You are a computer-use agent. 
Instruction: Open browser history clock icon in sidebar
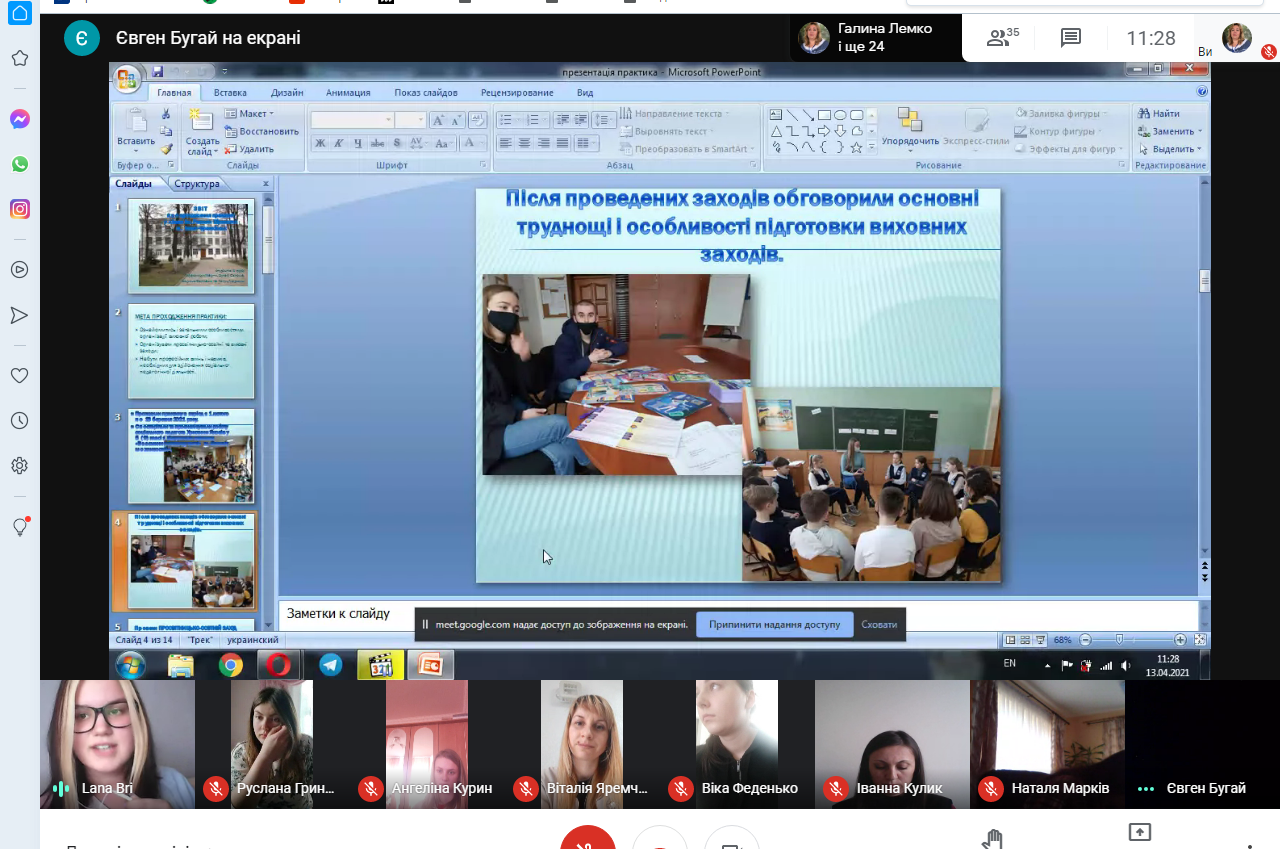[x=19, y=421]
